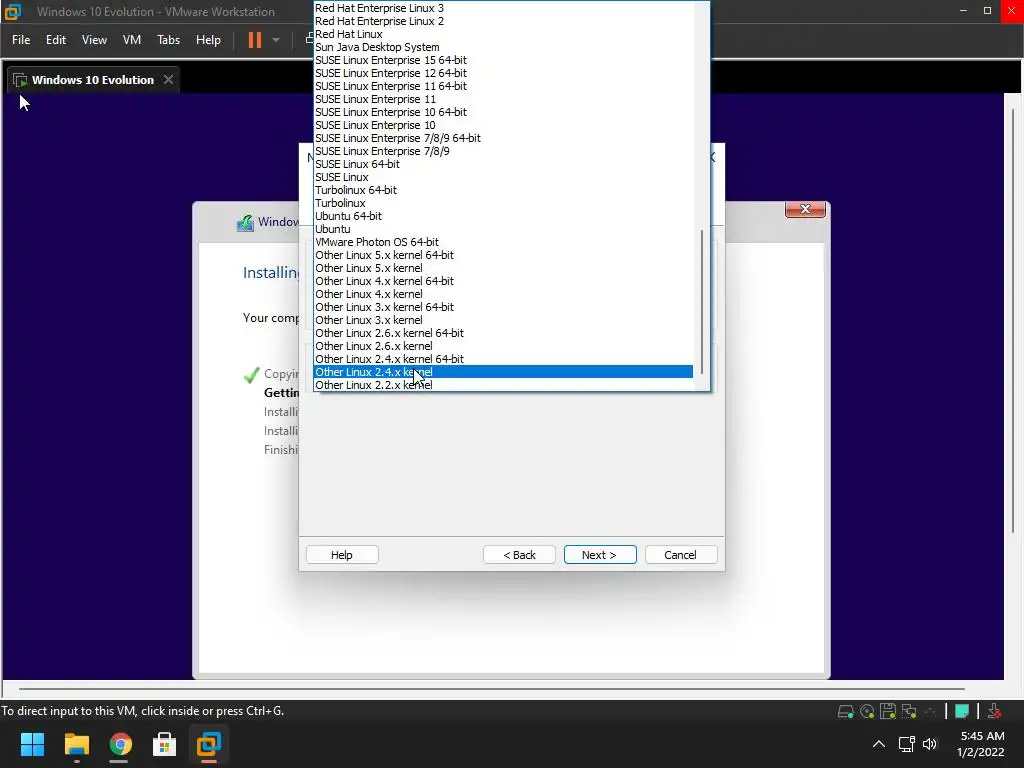1024x768 pixels.
Task: Select Red Hat Enterprise Linux 3
Action: (504, 8)
